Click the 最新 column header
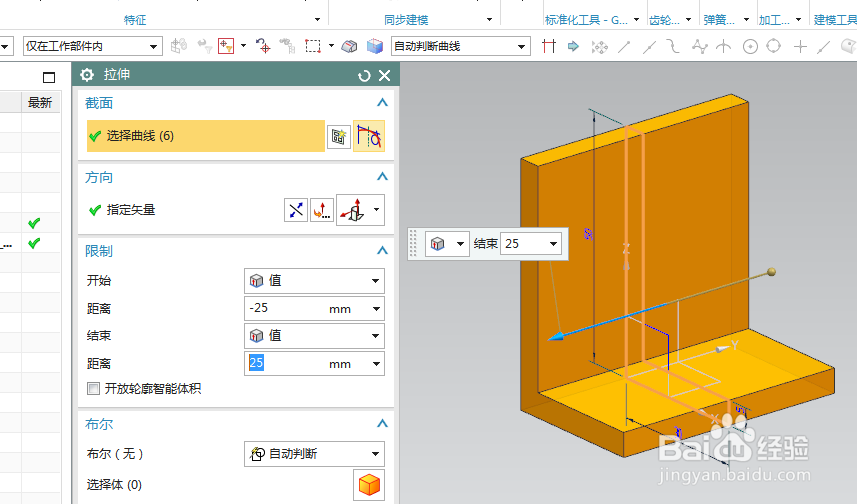 [40, 102]
